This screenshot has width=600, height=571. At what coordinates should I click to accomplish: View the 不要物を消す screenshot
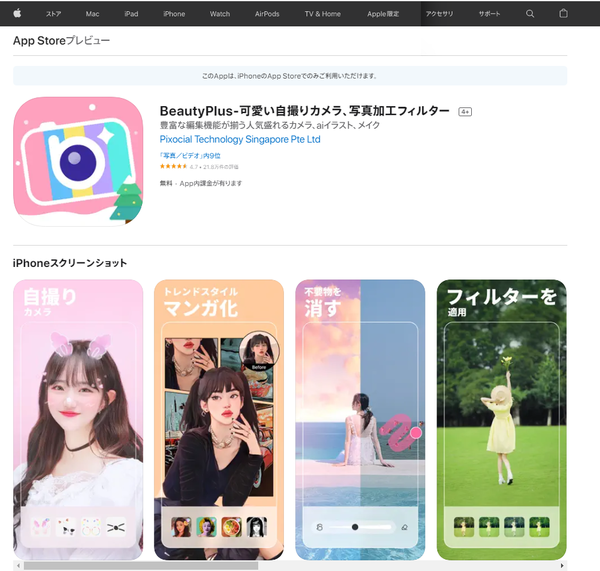click(360, 419)
